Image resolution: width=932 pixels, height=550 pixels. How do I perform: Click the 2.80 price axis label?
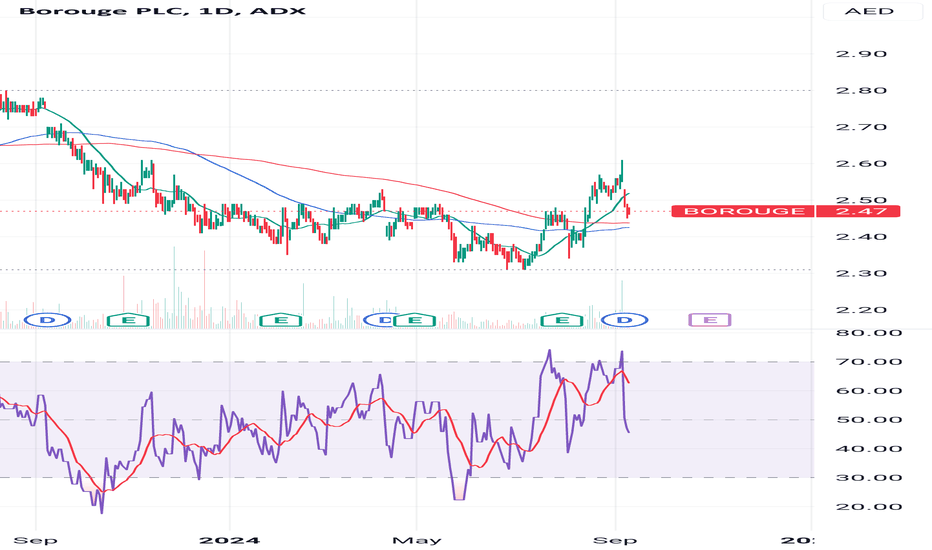[861, 91]
